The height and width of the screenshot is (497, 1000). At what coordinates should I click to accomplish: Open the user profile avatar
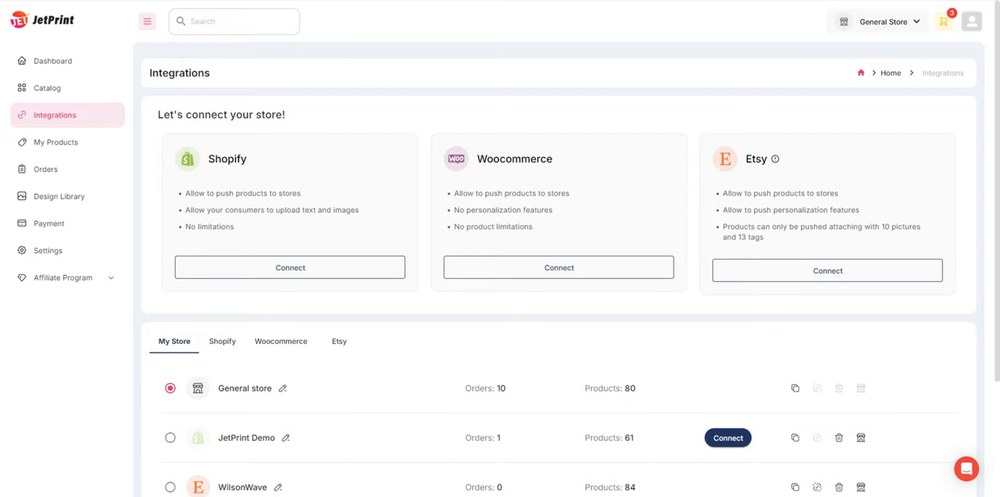click(972, 21)
